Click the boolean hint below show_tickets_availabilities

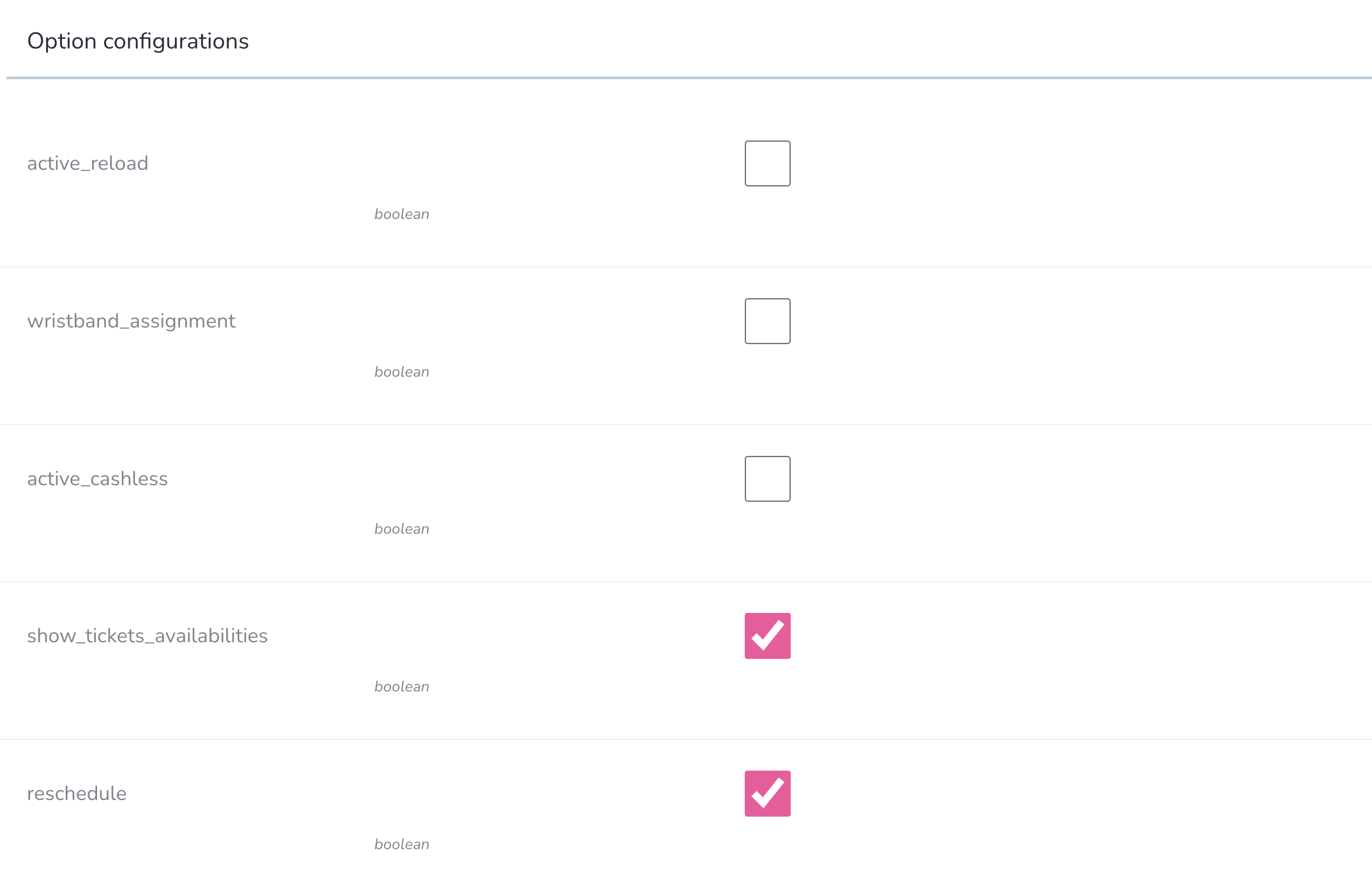401,687
